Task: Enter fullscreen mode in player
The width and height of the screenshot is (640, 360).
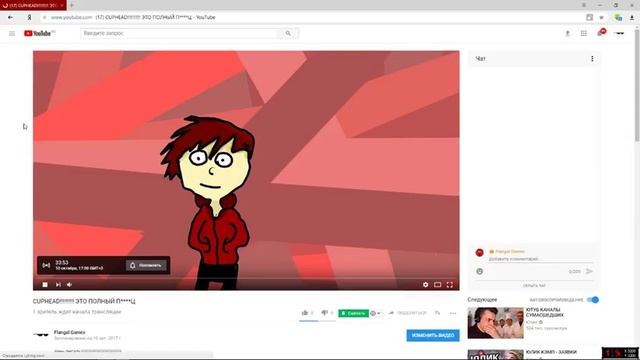Action: pyautogui.click(x=449, y=284)
